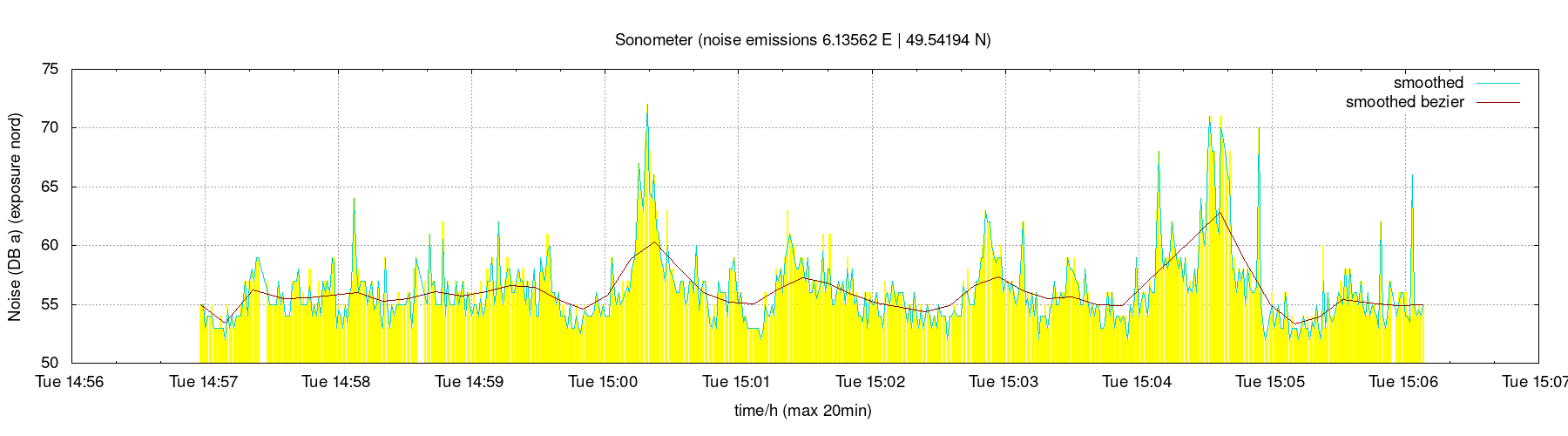Click the x-axis label 'Tue 15:07'
The image size is (1568, 436).
[1535, 382]
